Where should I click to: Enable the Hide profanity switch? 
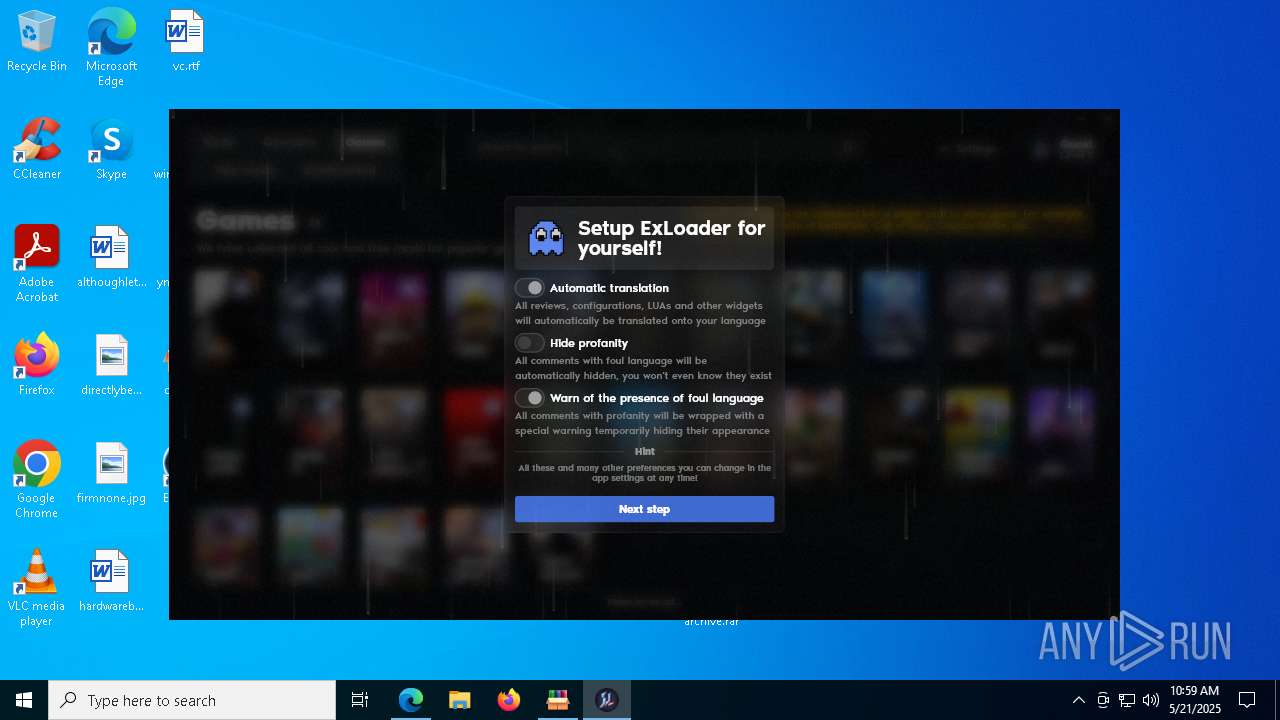pyautogui.click(x=529, y=343)
